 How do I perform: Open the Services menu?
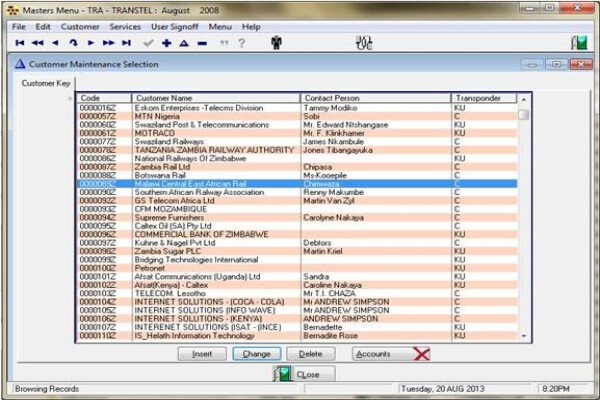pos(125,27)
